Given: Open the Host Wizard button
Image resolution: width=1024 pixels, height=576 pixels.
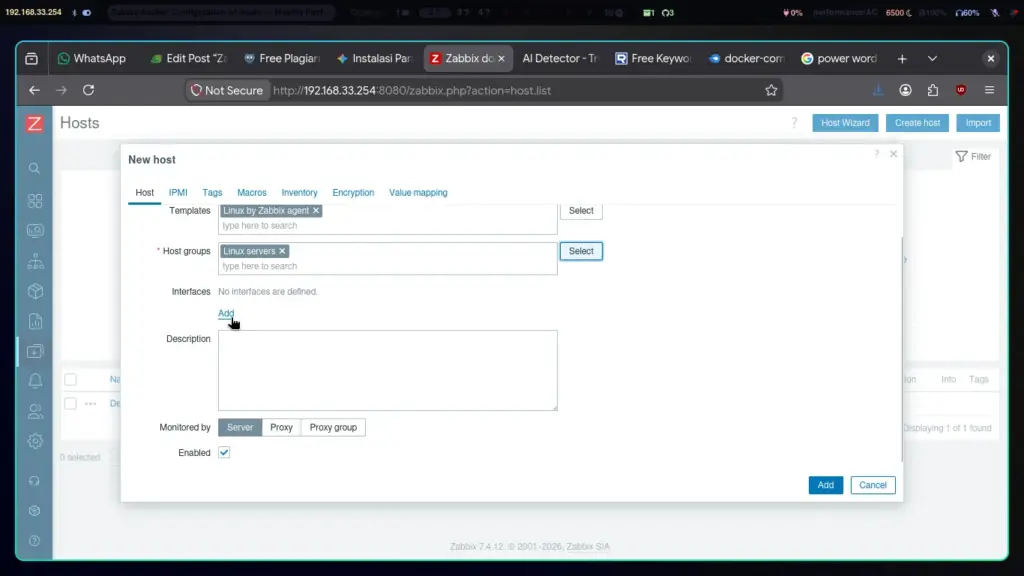Looking at the screenshot, I should pos(845,123).
